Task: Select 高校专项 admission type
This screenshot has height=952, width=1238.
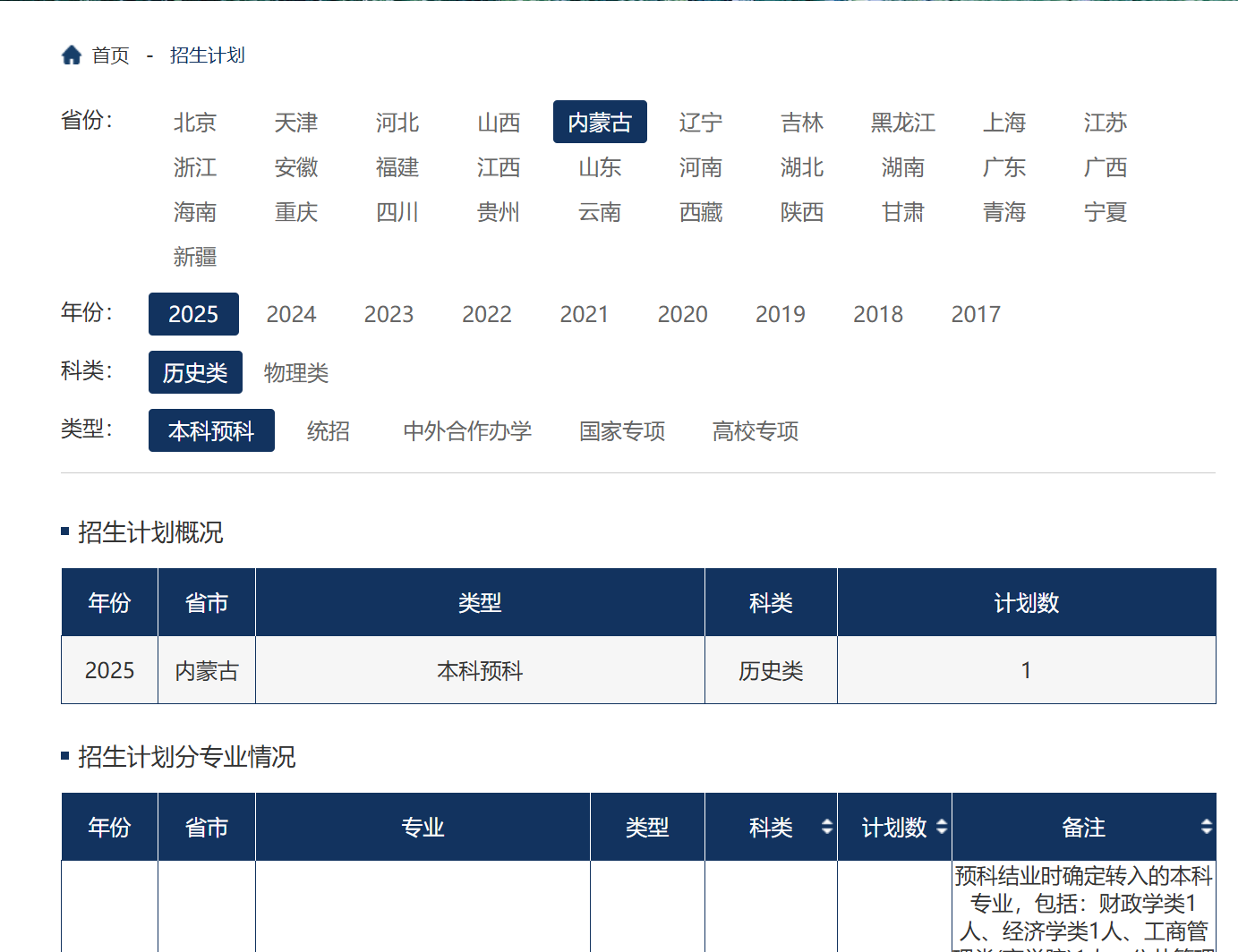Action: [756, 431]
